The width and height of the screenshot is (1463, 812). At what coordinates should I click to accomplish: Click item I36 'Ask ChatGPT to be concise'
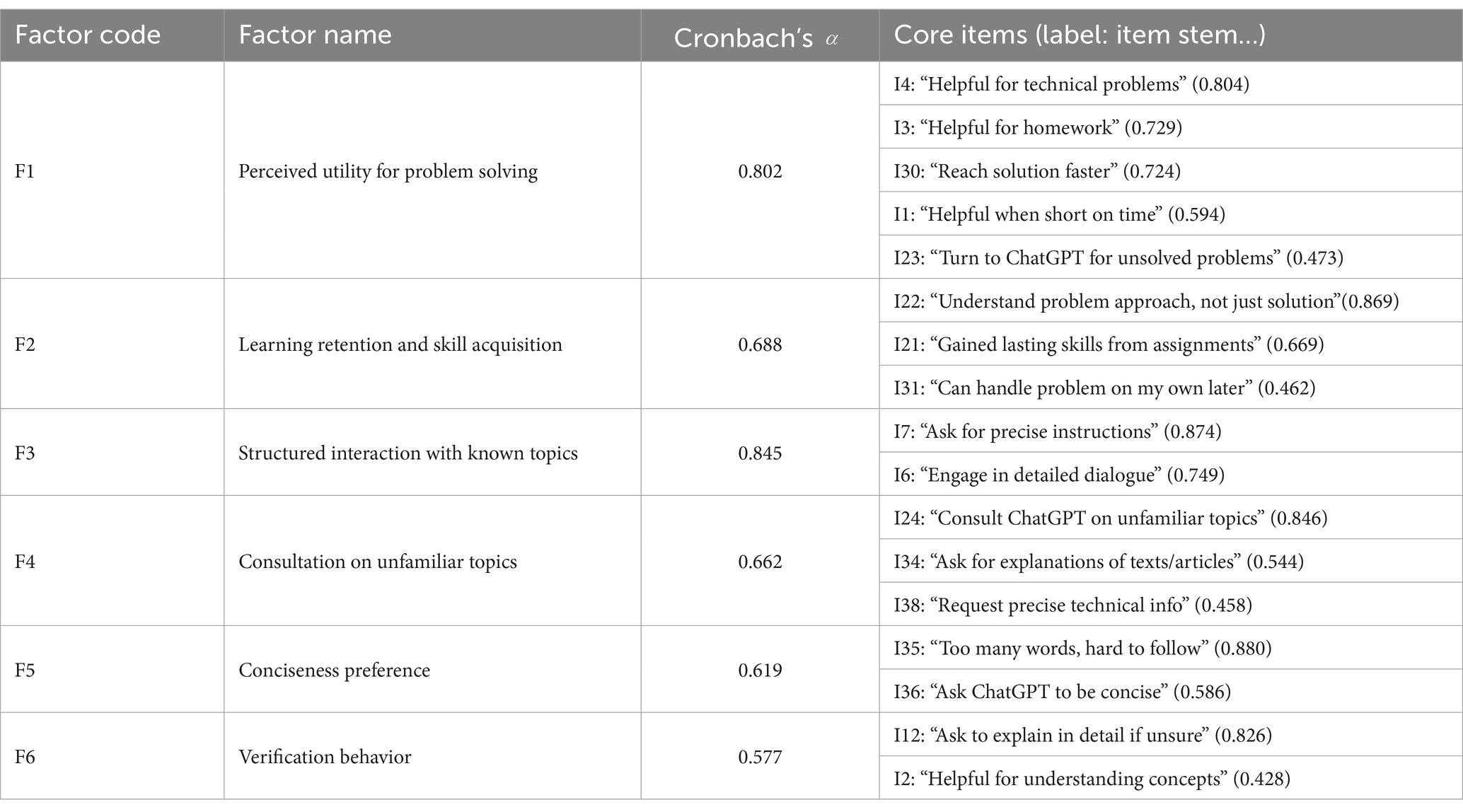[x=1061, y=691]
